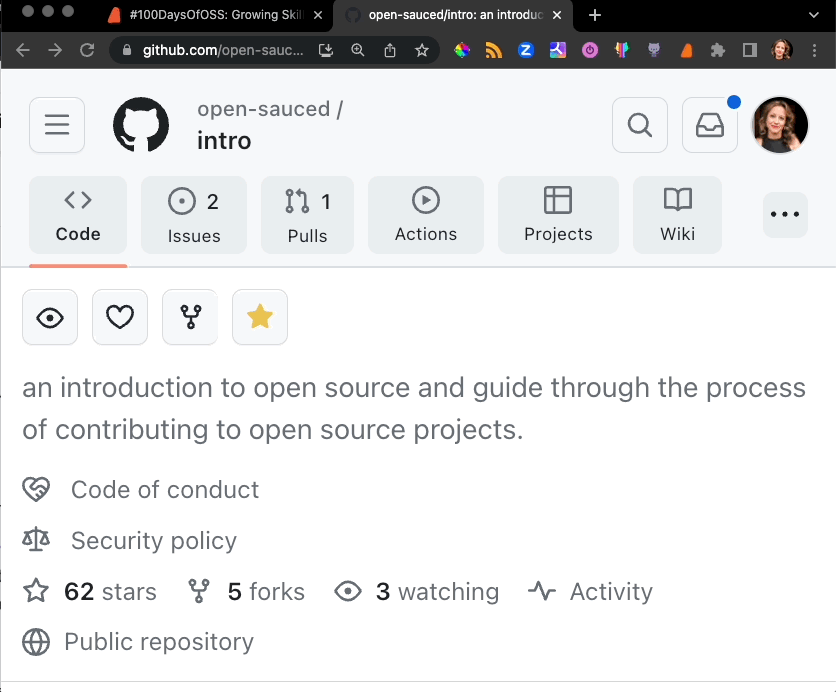Go forward with the browser forward arrow
This screenshot has width=836, height=692.
pos(55,50)
